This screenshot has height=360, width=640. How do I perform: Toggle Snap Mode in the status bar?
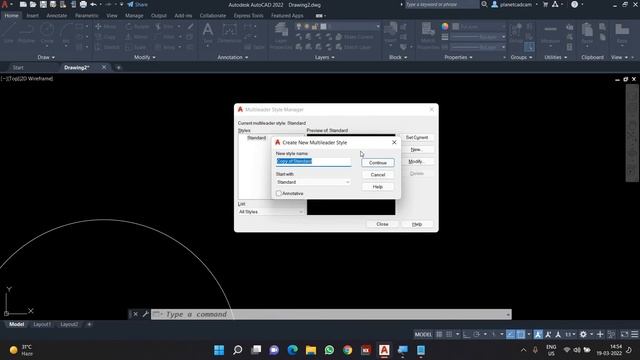pos(449,334)
